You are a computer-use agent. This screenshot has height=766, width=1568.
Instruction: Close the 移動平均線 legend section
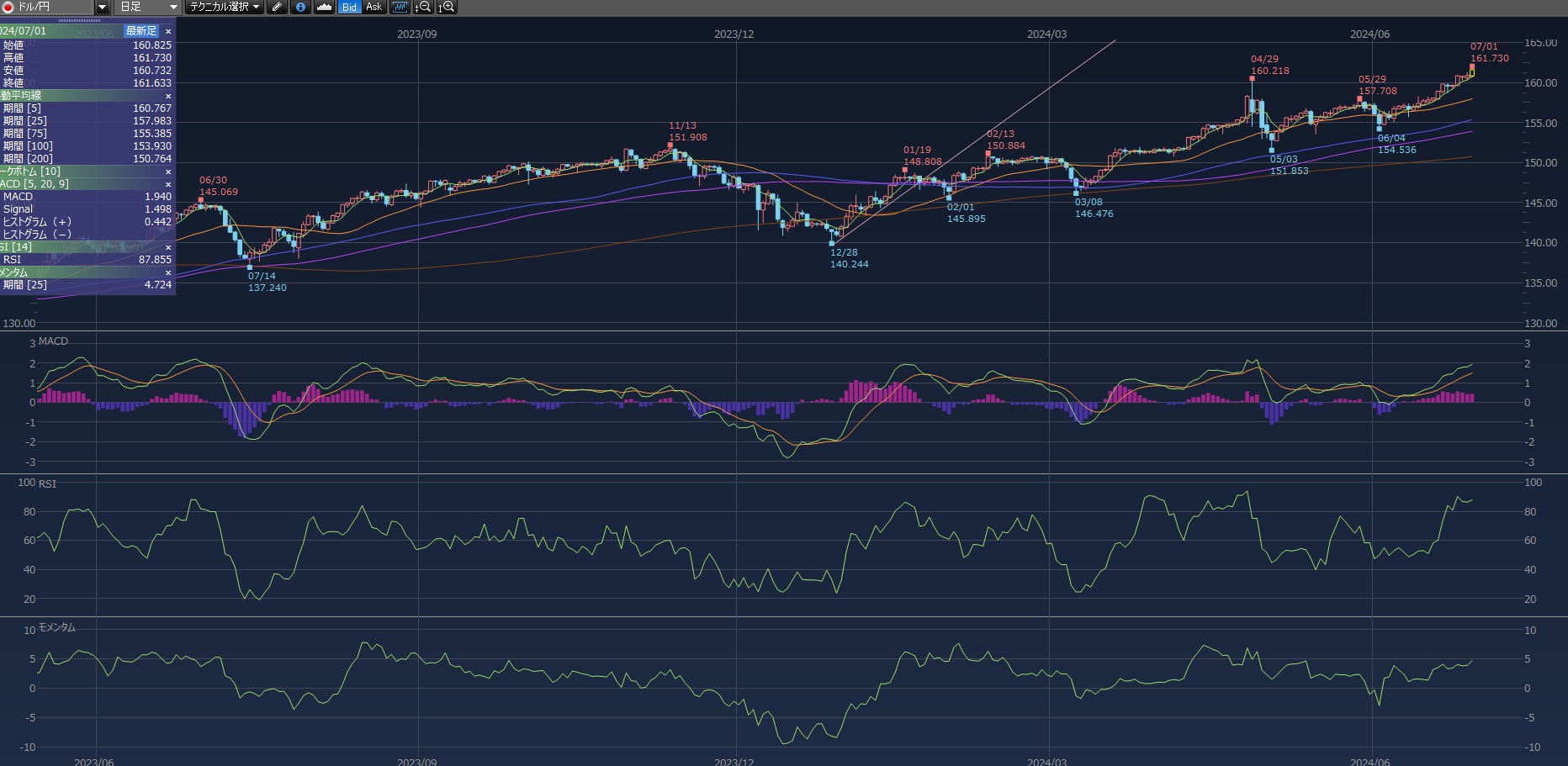168,96
